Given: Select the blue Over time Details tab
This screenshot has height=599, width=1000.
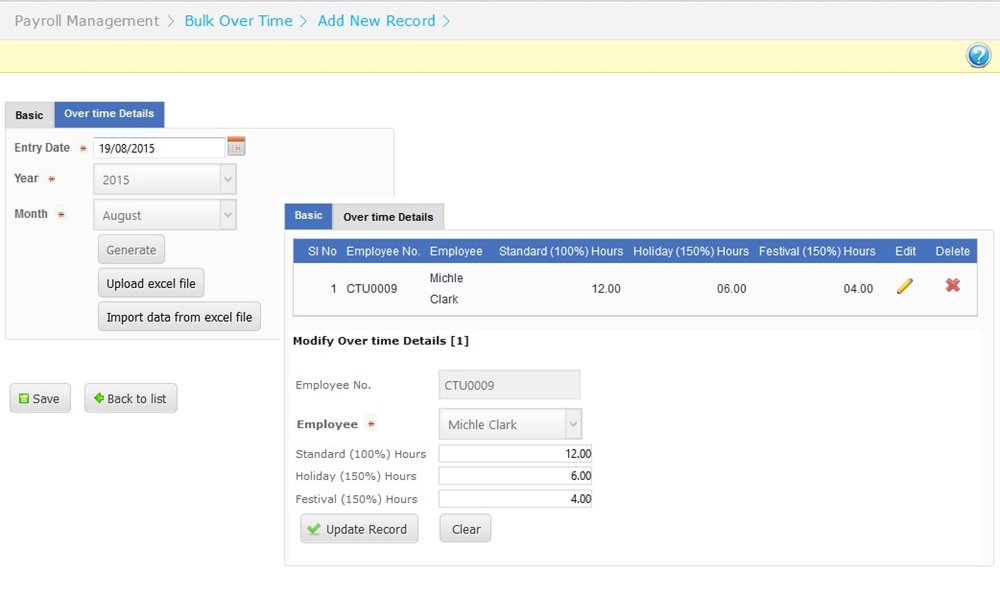Looking at the screenshot, I should pos(109,114).
